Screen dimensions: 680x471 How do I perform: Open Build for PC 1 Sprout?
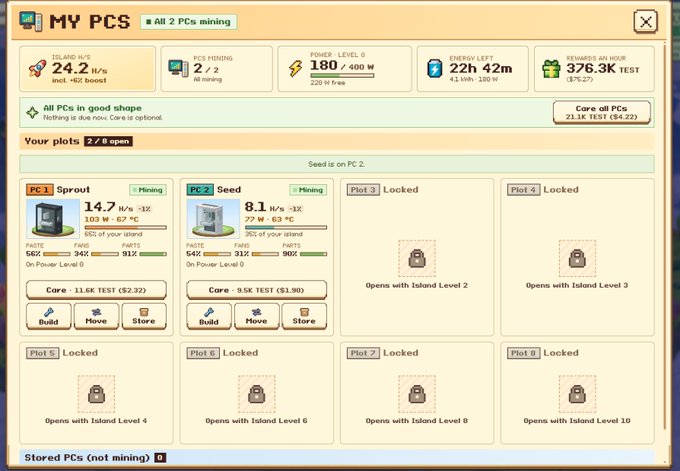point(49,316)
